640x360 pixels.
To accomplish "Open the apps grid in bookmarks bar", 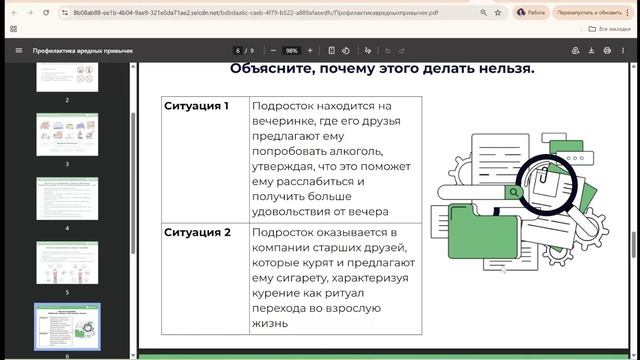I will point(13,29).
